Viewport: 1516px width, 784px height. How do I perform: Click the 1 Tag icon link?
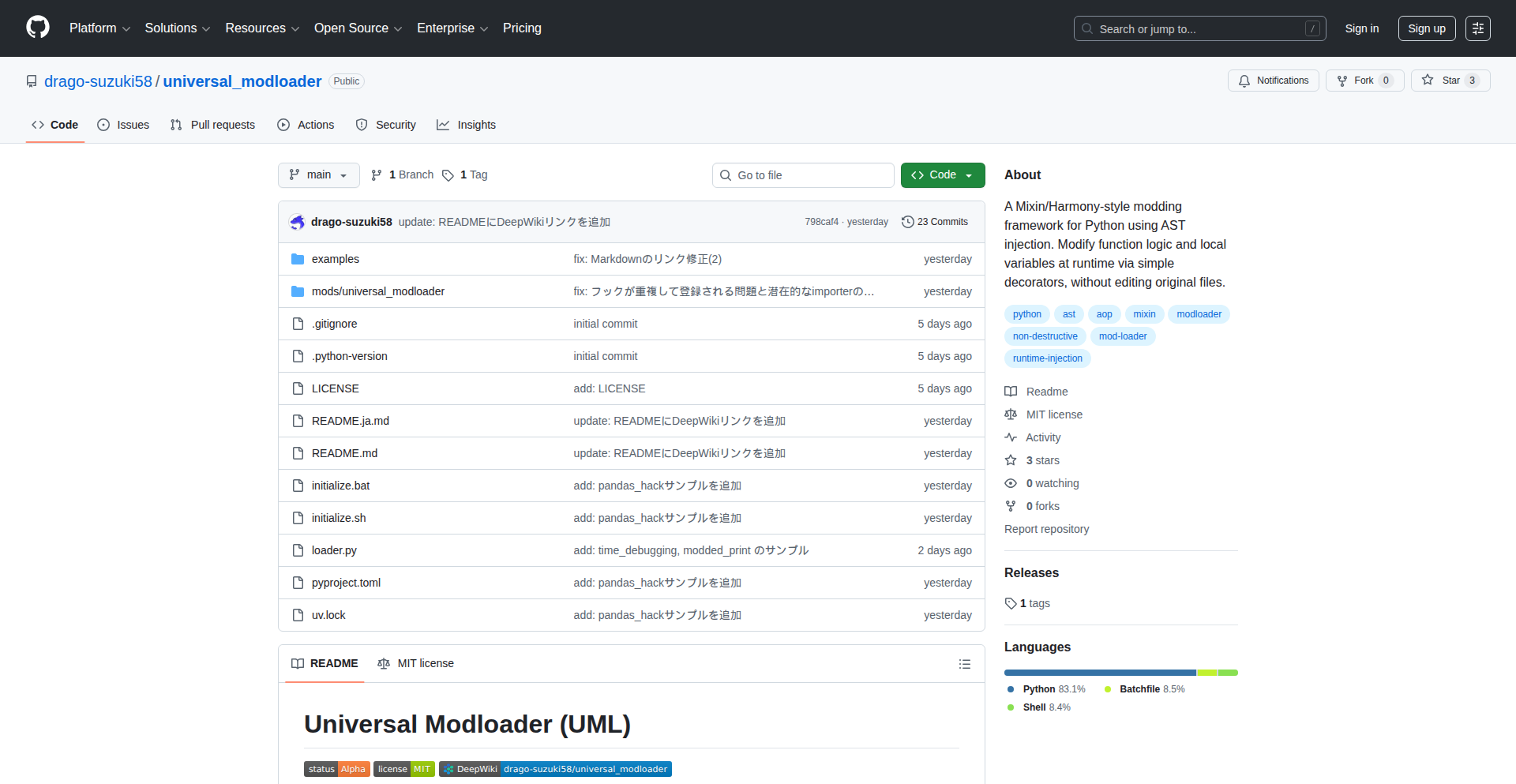coord(448,175)
